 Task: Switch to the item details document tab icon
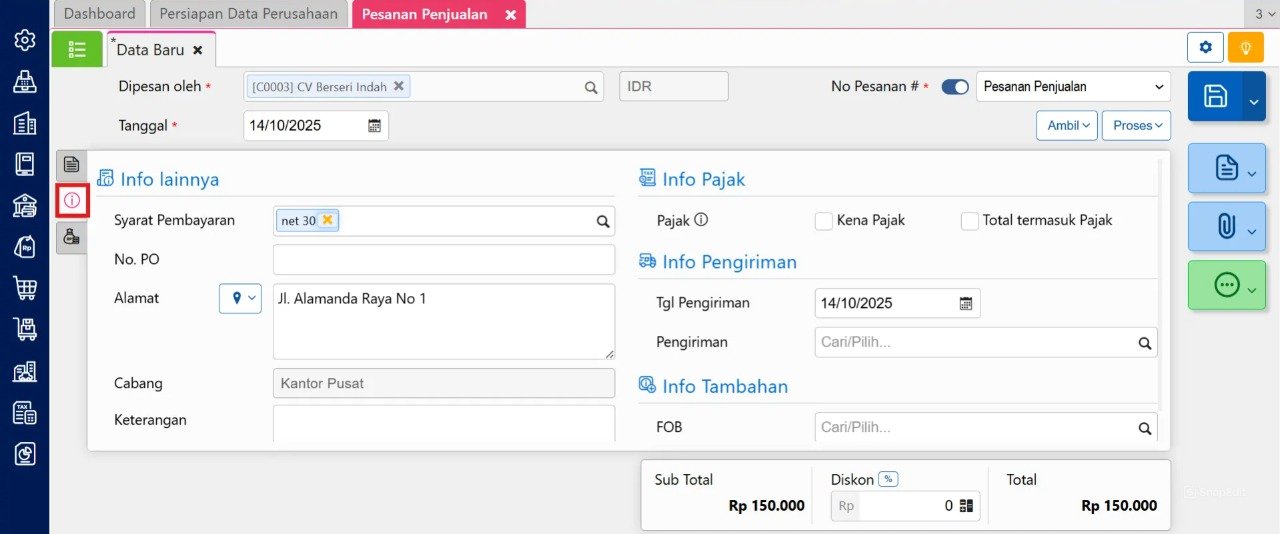(x=71, y=165)
